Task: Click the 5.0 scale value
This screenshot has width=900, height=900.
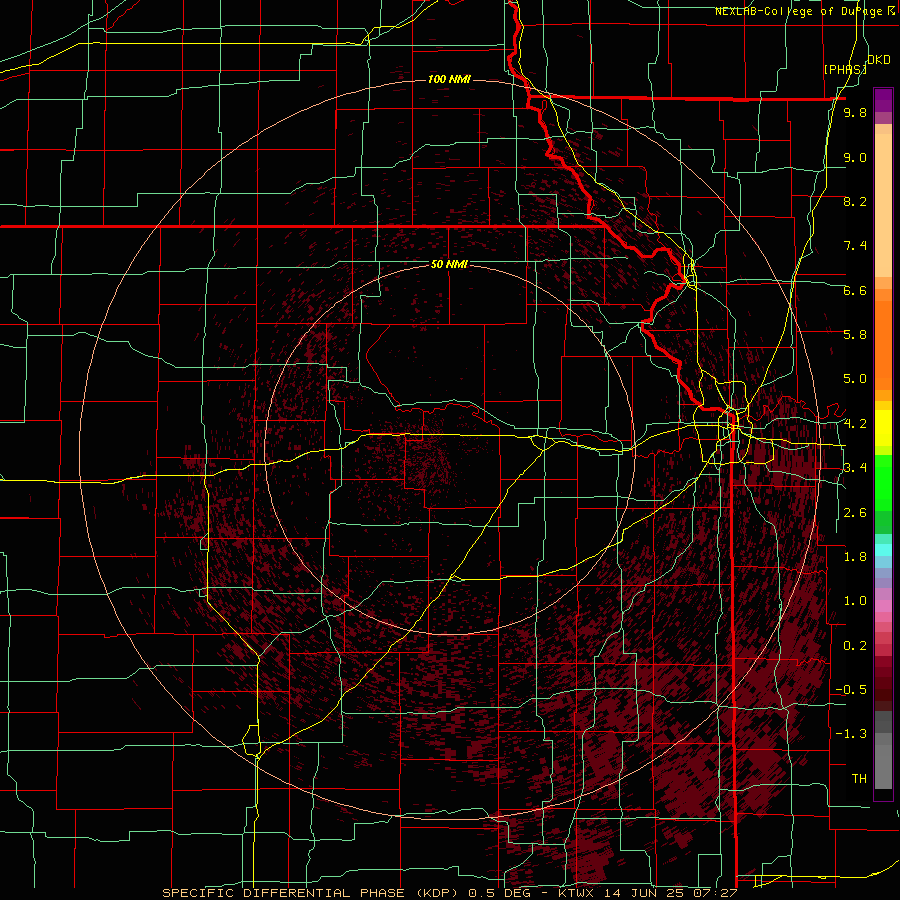Action: 855,379
